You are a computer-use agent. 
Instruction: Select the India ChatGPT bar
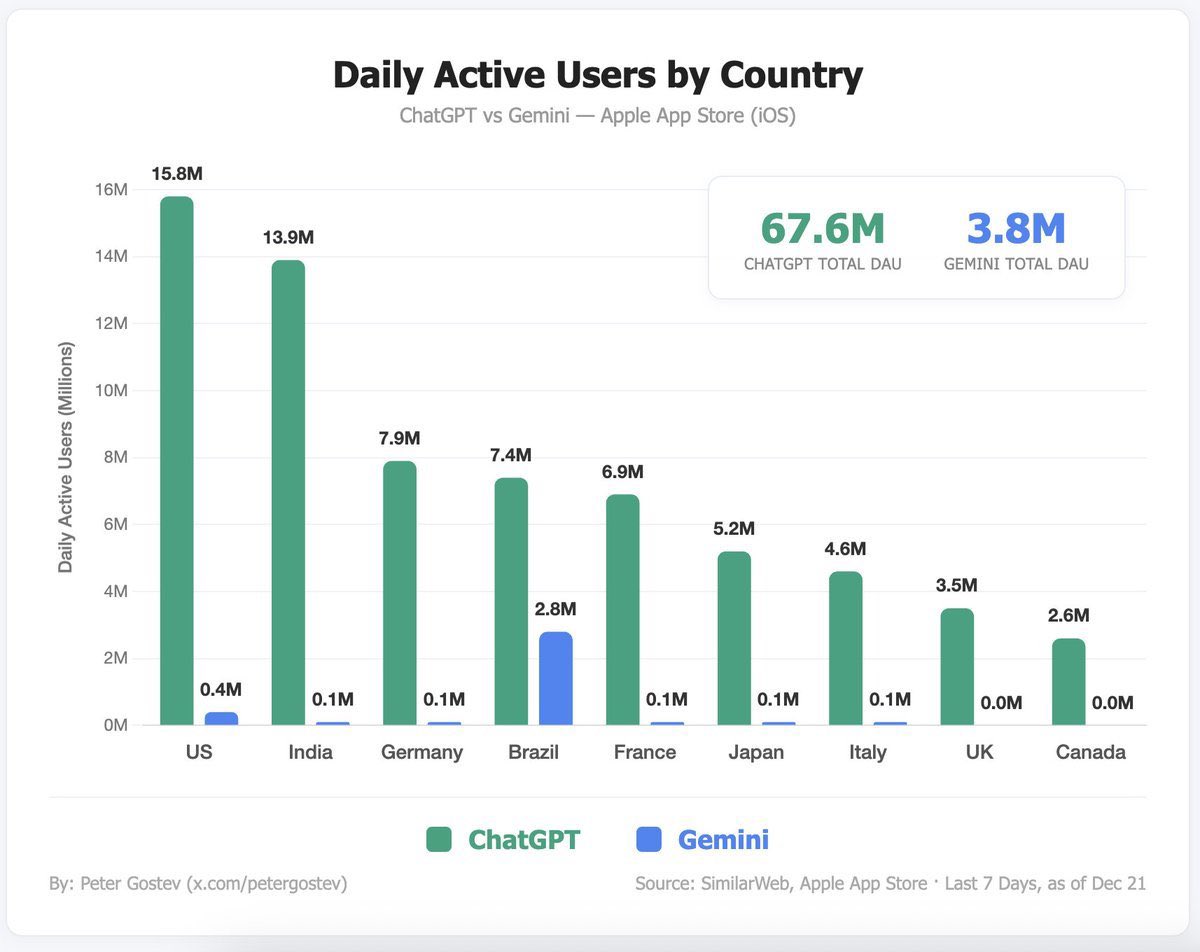click(x=288, y=492)
